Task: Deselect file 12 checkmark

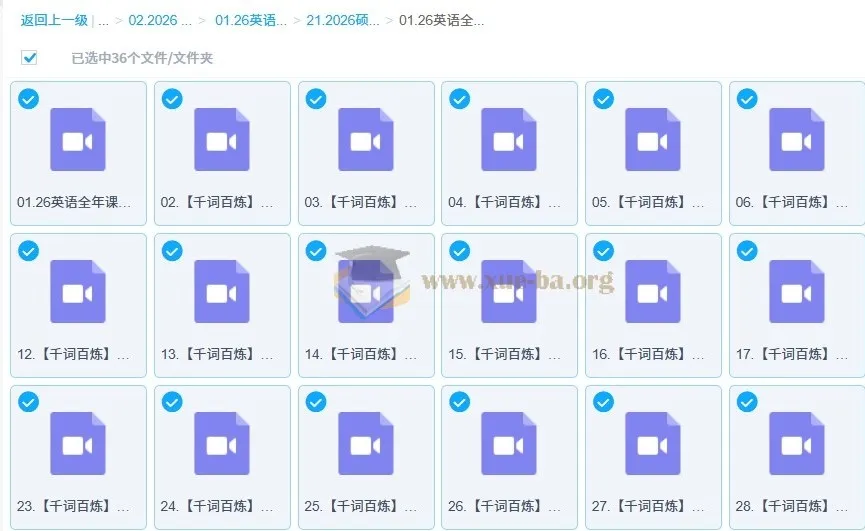Action: click(28, 251)
